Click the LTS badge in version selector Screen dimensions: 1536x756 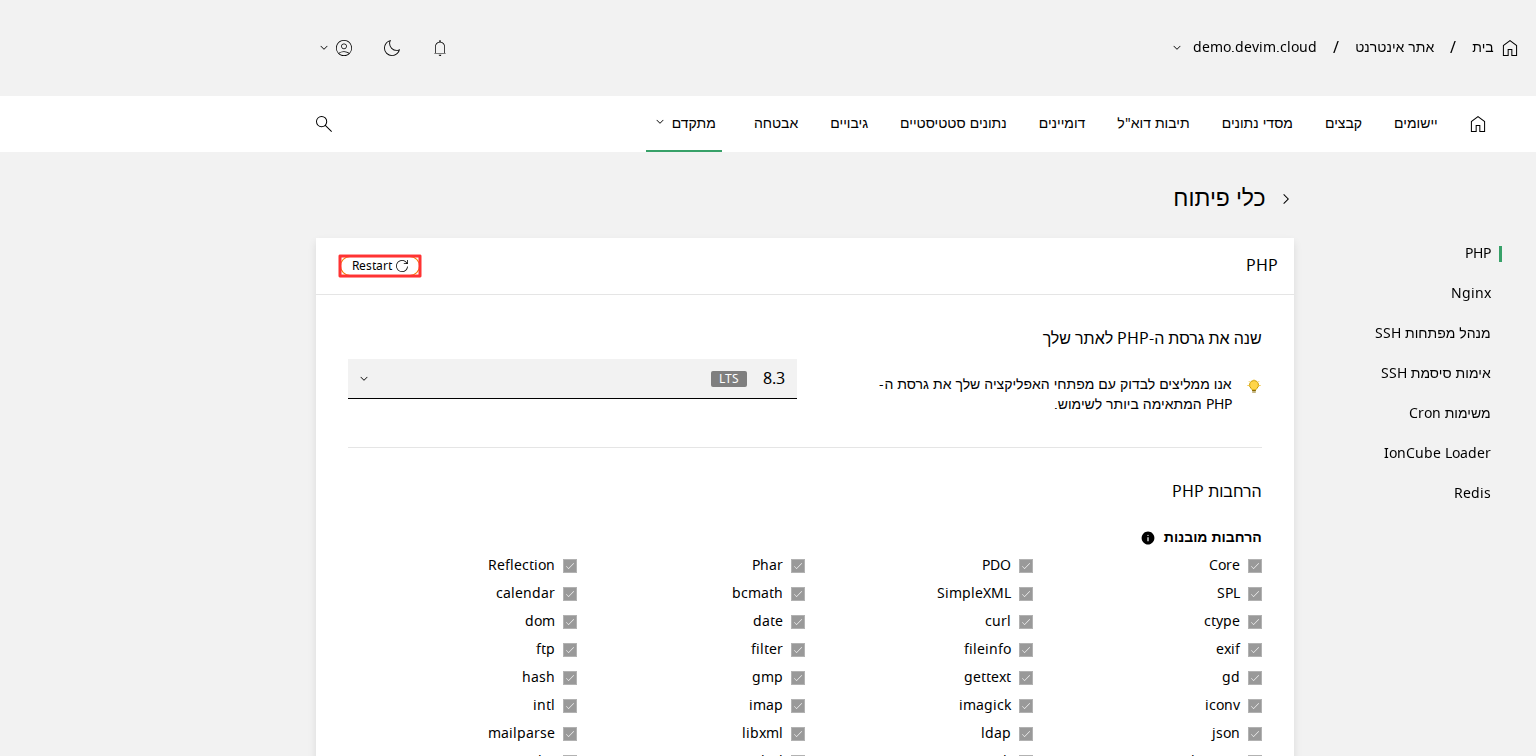729,379
